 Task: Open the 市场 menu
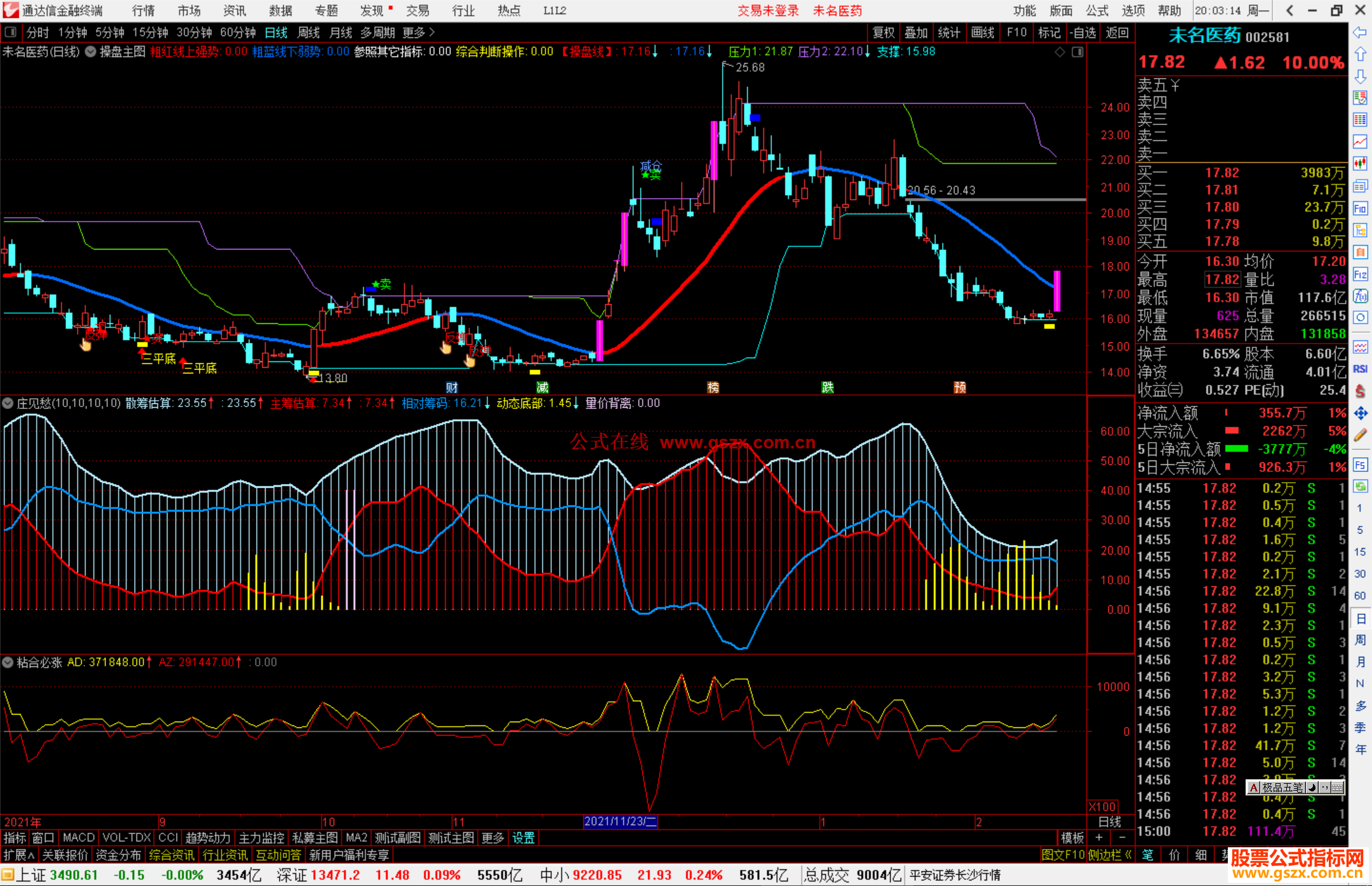[189, 11]
